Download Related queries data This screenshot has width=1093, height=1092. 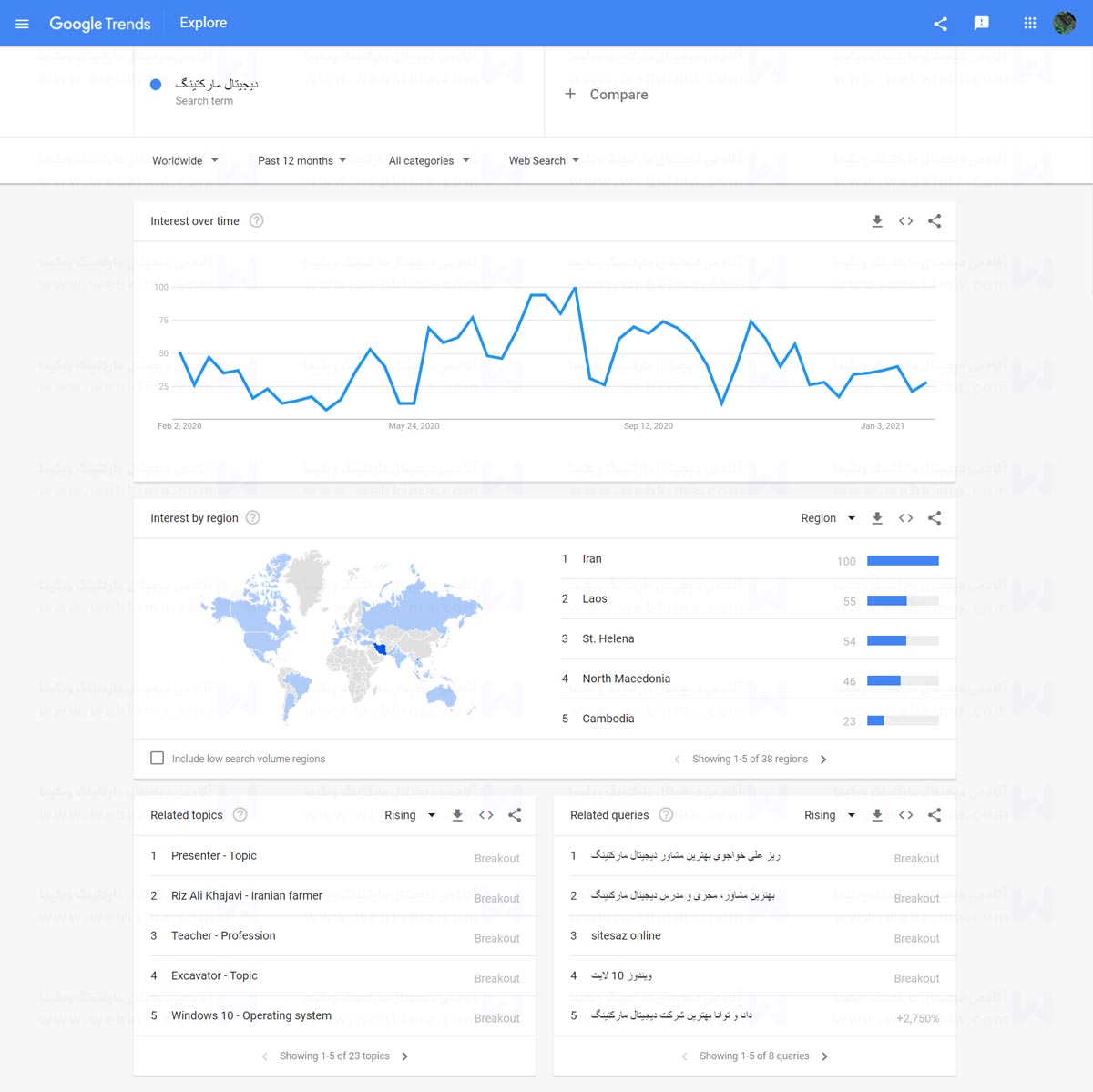coord(877,815)
